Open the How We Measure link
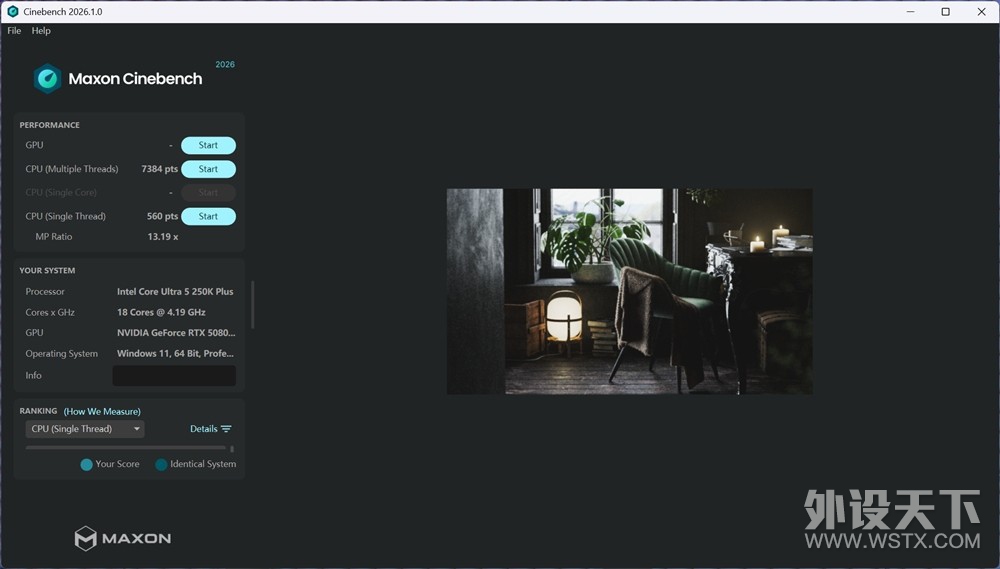The height and width of the screenshot is (569, 1000). (x=102, y=411)
